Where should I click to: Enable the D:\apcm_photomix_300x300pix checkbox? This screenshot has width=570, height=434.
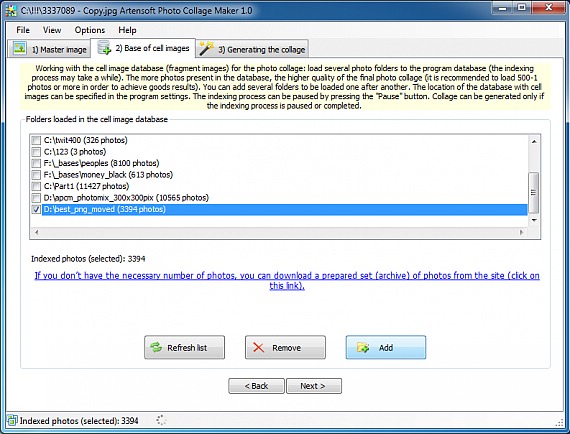(x=36, y=198)
